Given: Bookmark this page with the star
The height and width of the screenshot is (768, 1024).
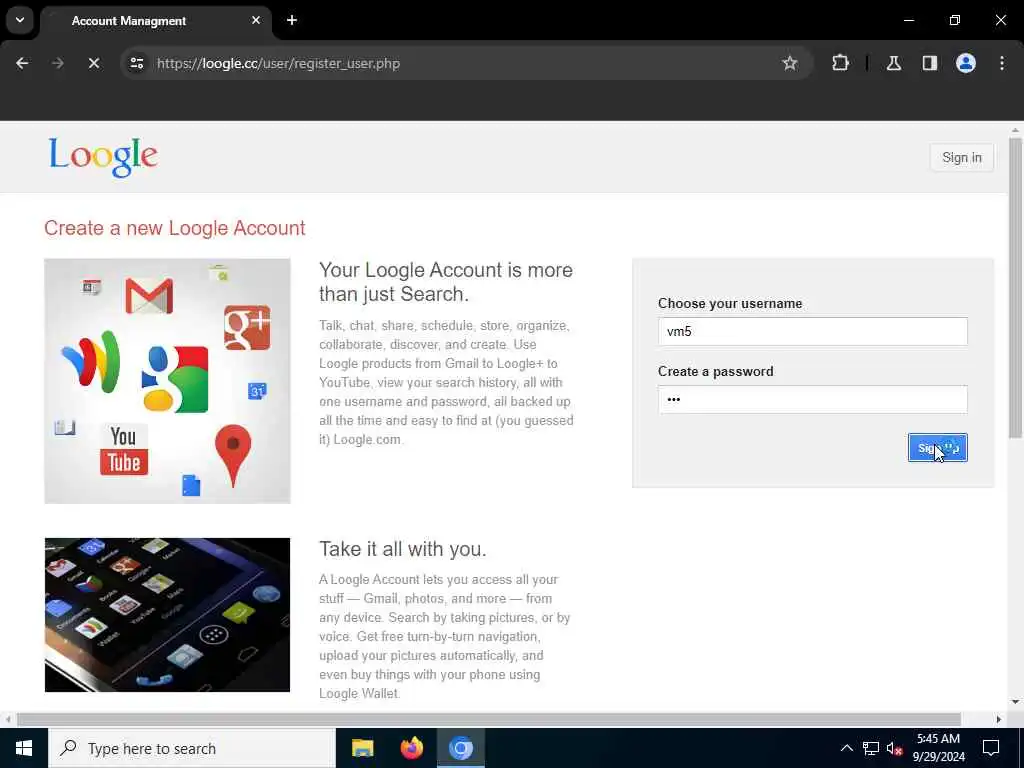Looking at the screenshot, I should point(790,63).
